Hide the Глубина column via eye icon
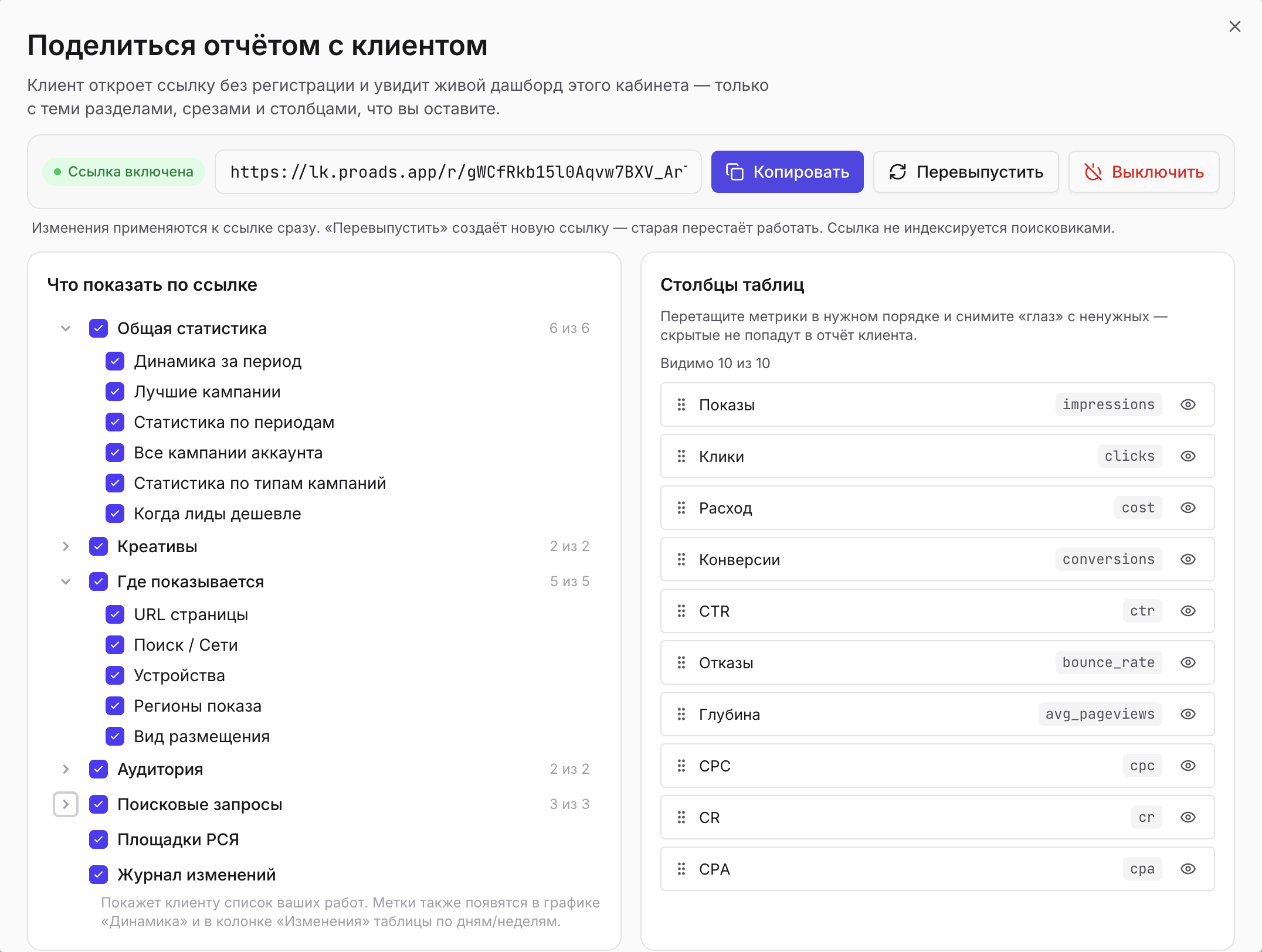 pyautogui.click(x=1188, y=714)
